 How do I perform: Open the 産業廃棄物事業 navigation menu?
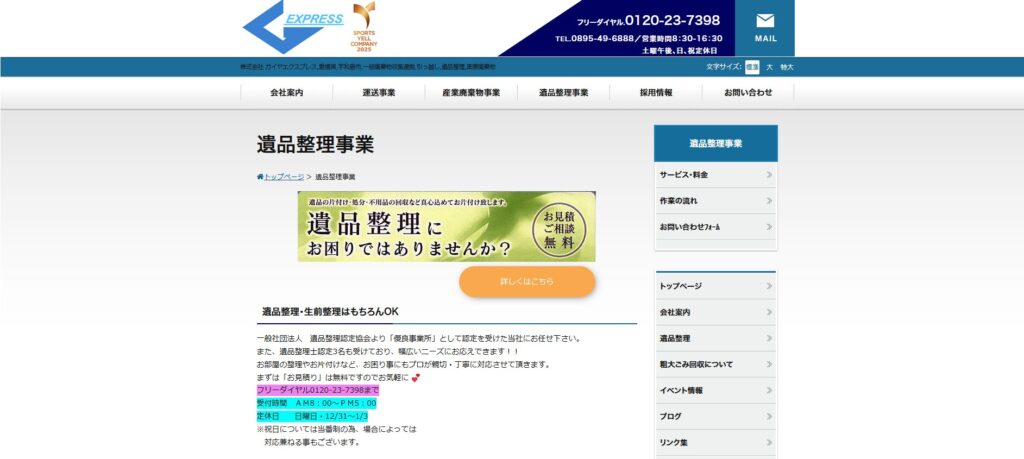(x=471, y=93)
